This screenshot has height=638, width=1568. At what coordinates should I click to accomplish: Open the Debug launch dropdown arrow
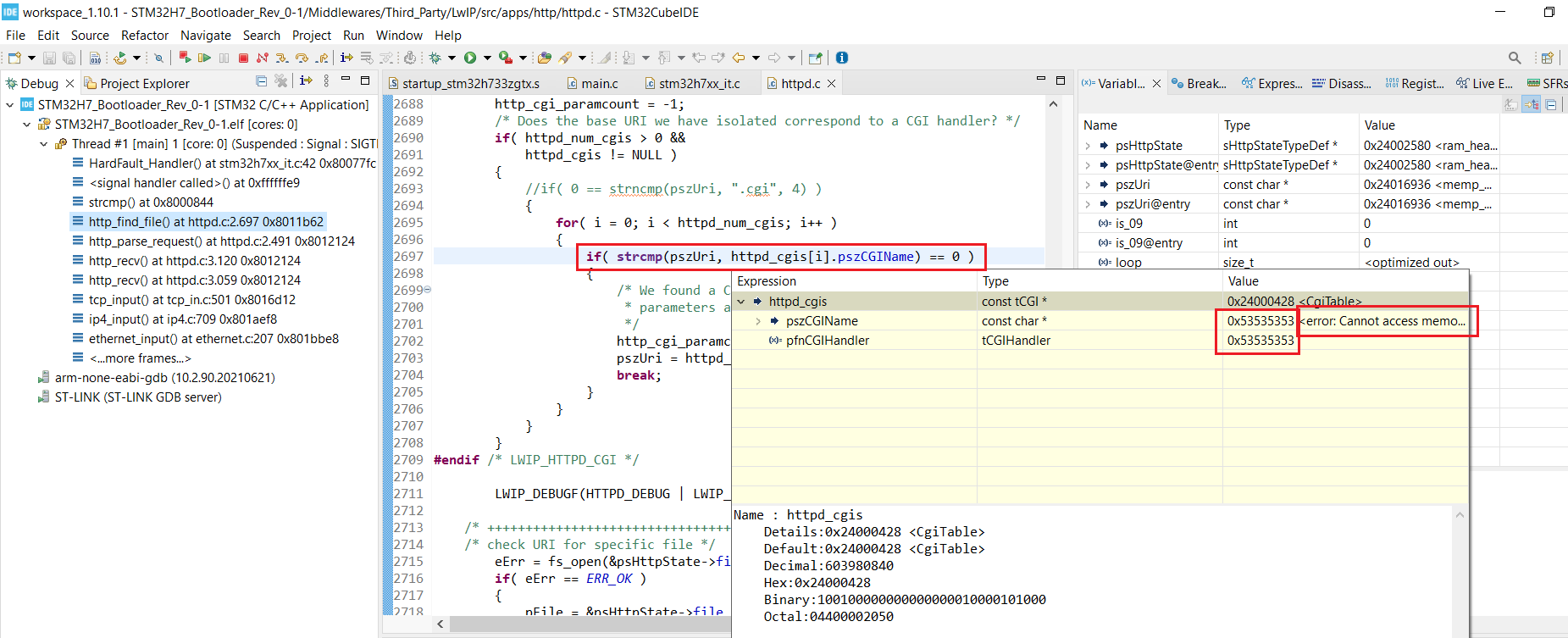[x=452, y=58]
